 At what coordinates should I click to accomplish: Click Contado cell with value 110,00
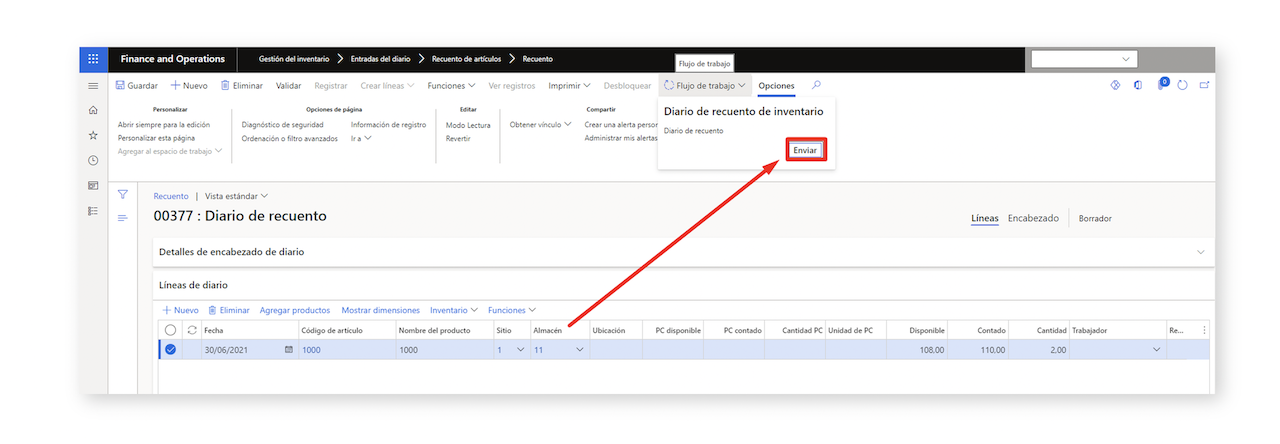tap(978, 349)
